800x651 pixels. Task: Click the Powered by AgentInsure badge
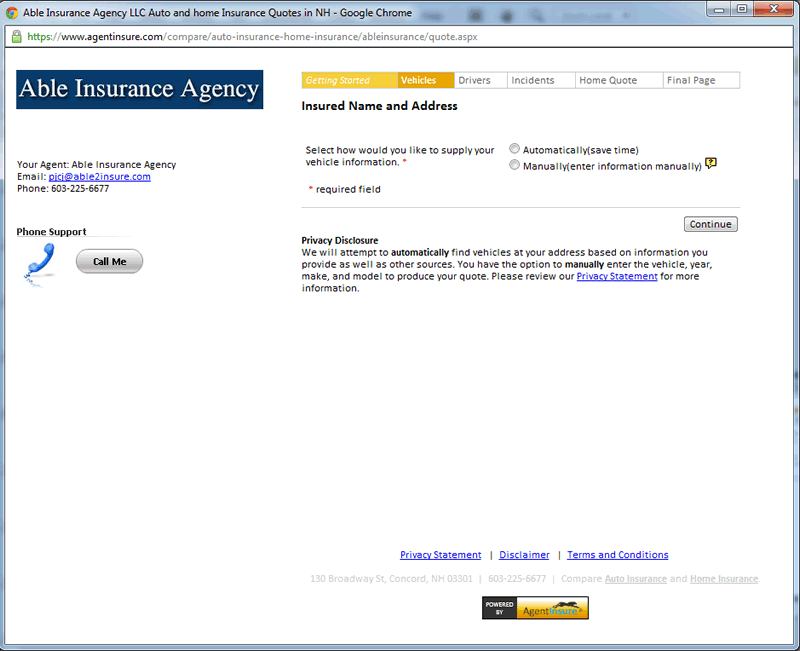click(x=535, y=608)
